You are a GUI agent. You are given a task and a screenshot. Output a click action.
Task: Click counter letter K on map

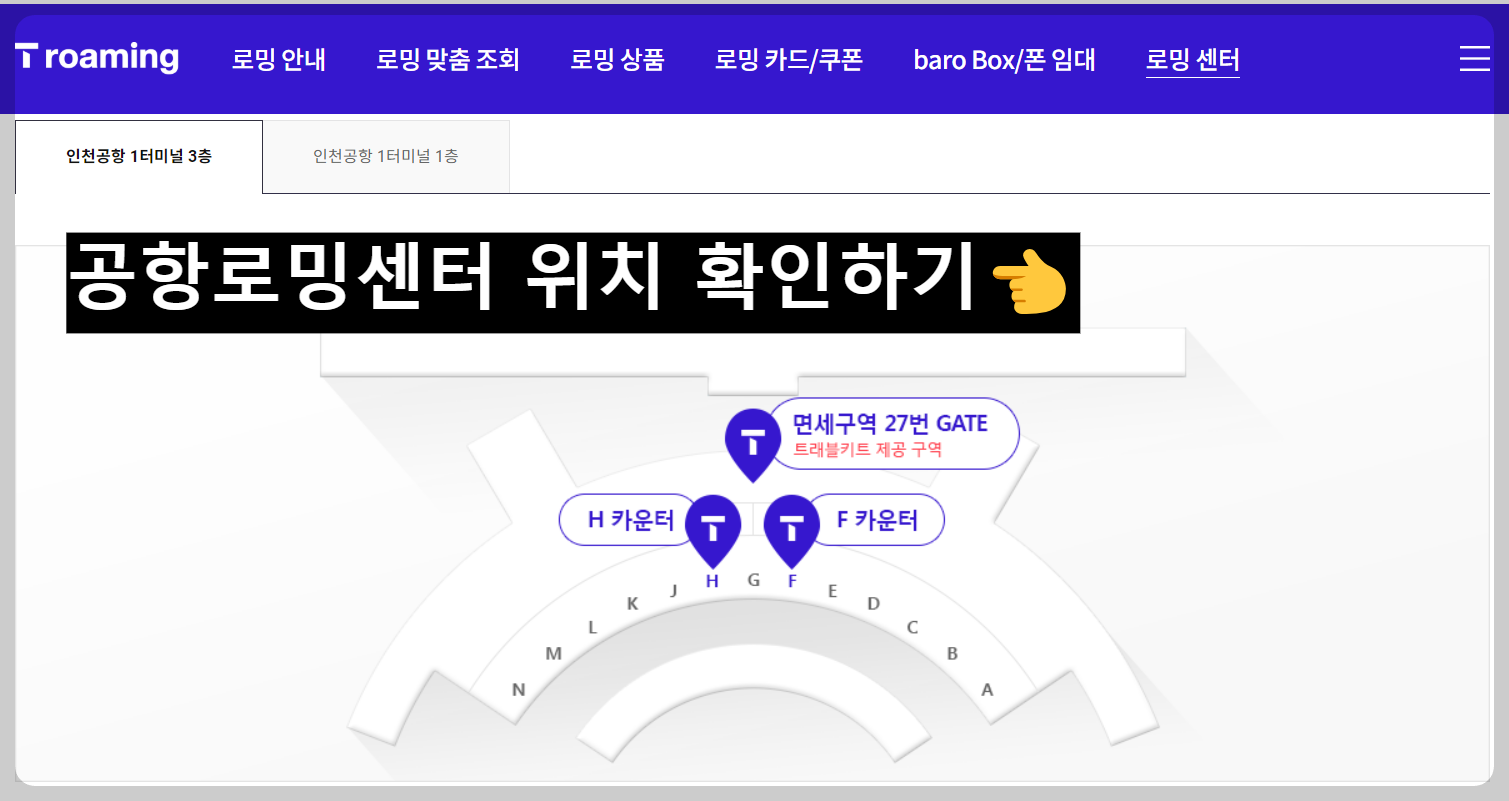[x=632, y=603]
